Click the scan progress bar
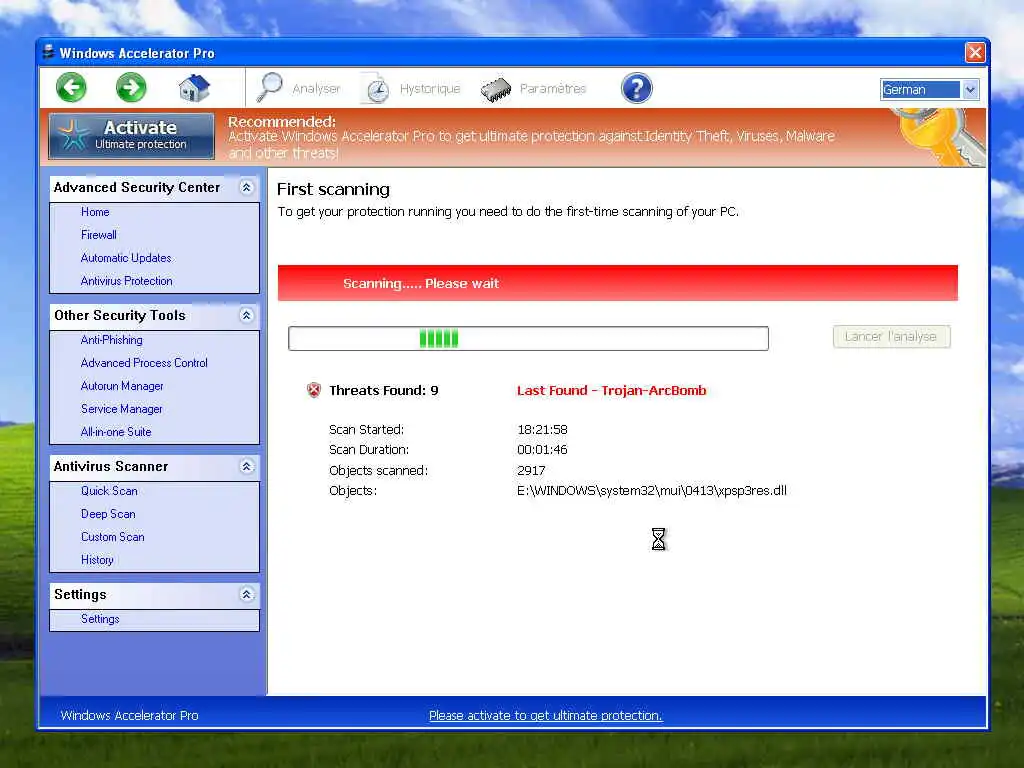The width and height of the screenshot is (1024, 768). pos(528,338)
